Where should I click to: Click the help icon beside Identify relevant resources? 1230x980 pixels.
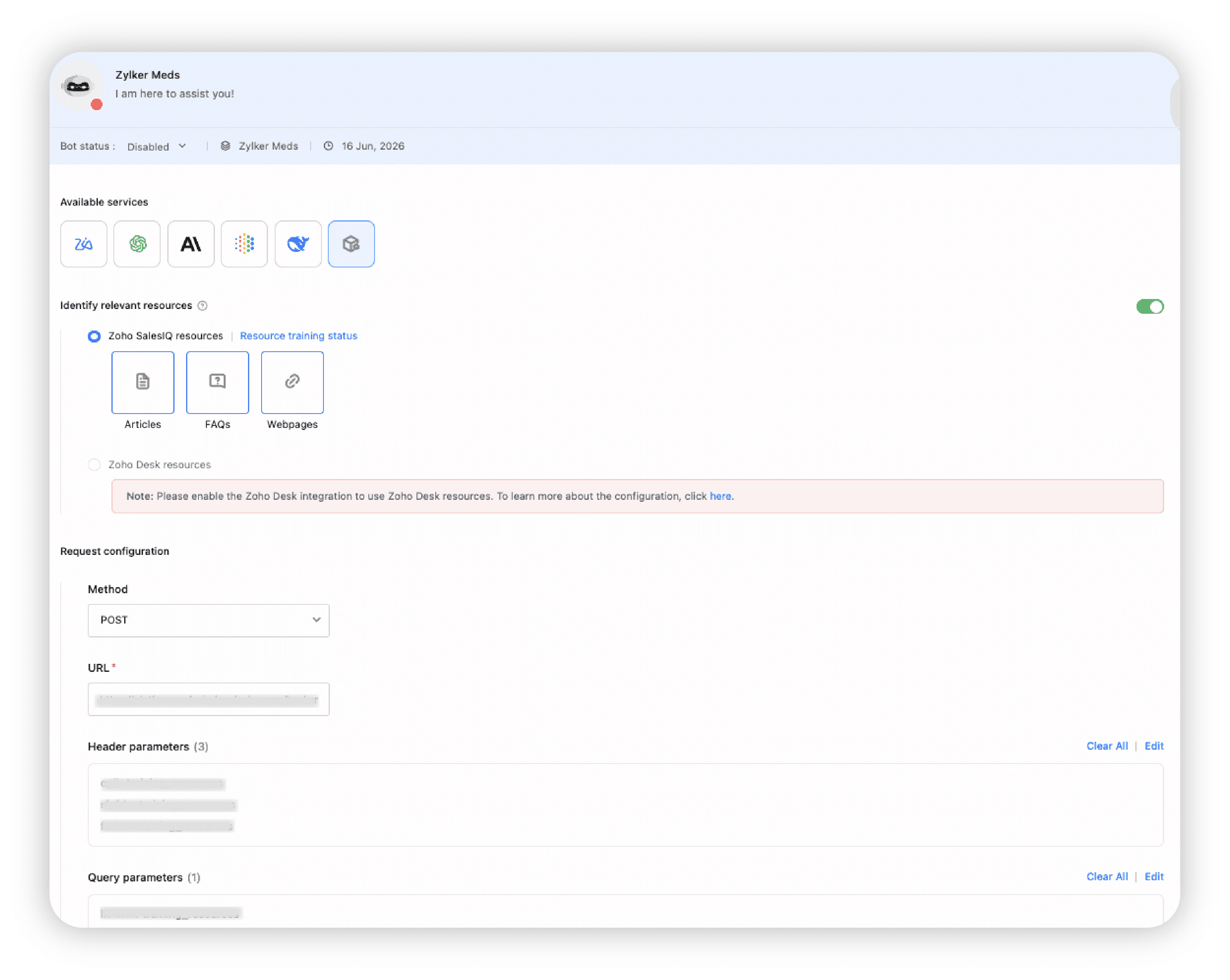pos(202,306)
